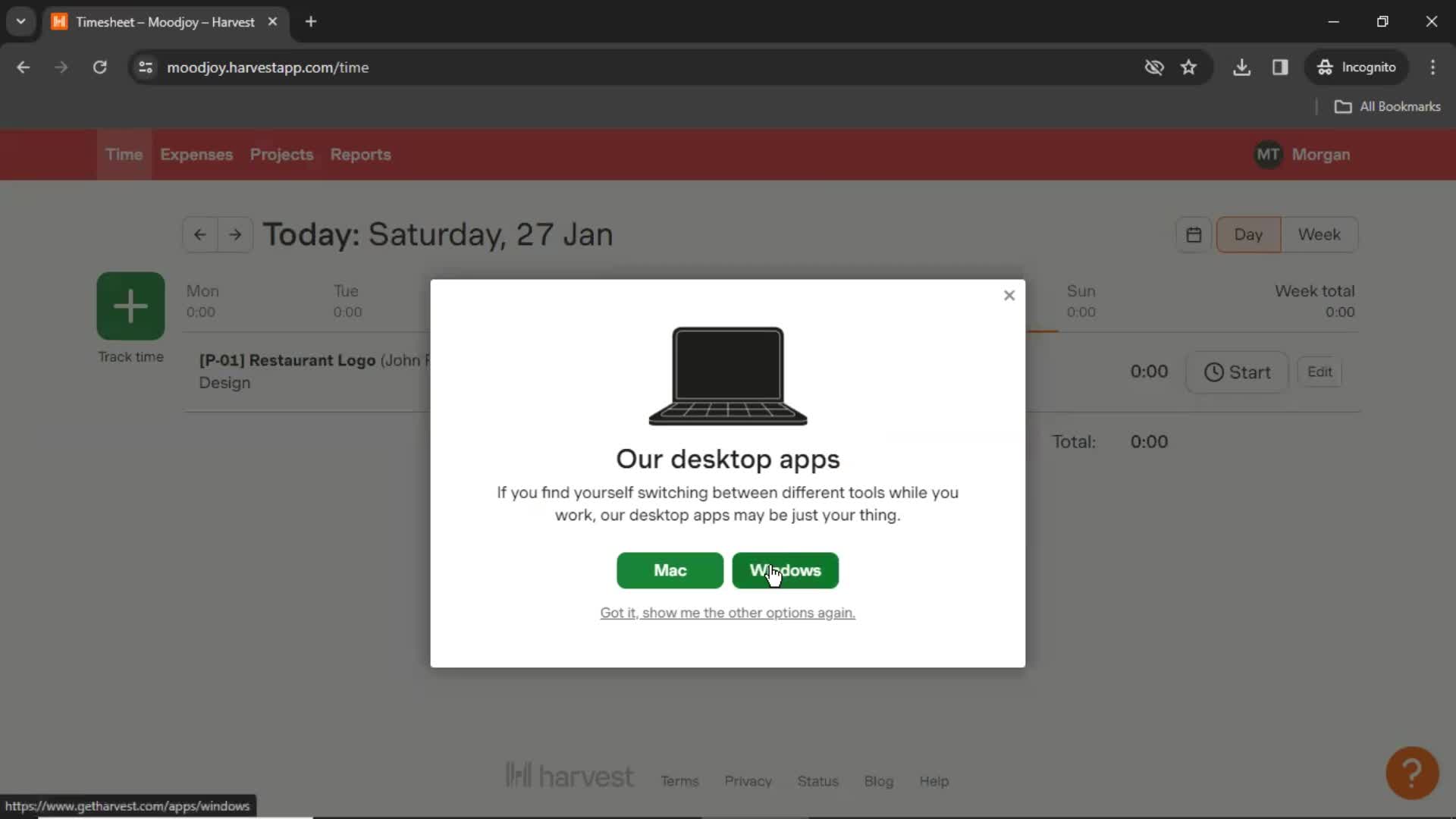Click the help question mark icon
The height and width of the screenshot is (819, 1456).
click(x=1413, y=772)
